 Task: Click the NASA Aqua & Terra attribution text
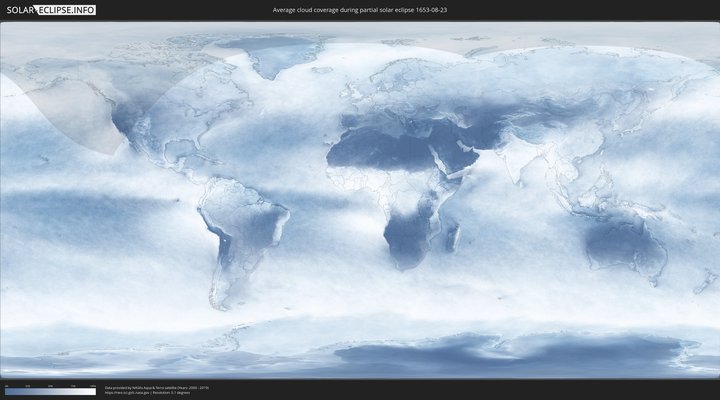click(x=155, y=387)
